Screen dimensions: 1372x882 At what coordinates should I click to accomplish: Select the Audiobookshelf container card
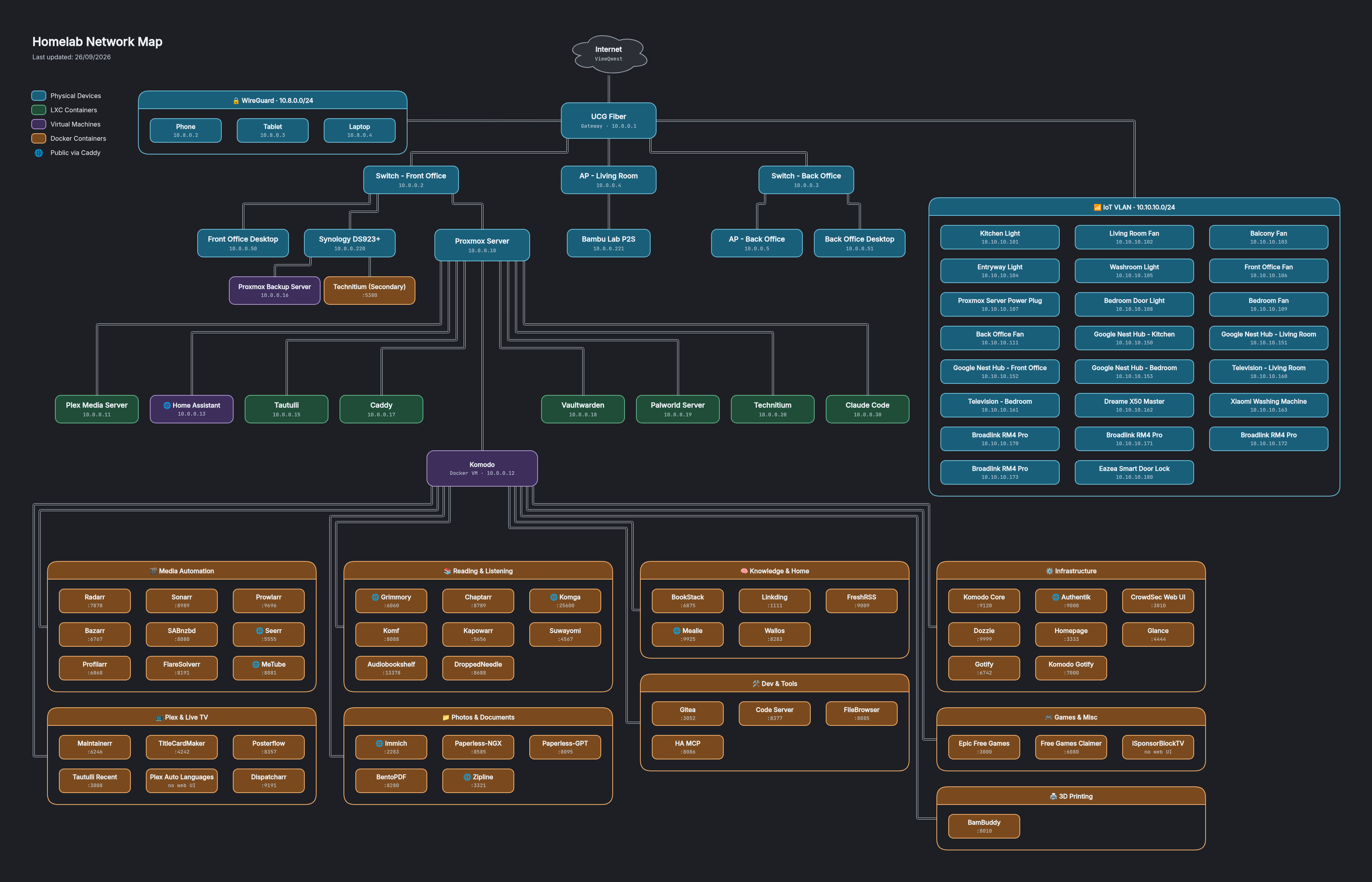pos(391,669)
